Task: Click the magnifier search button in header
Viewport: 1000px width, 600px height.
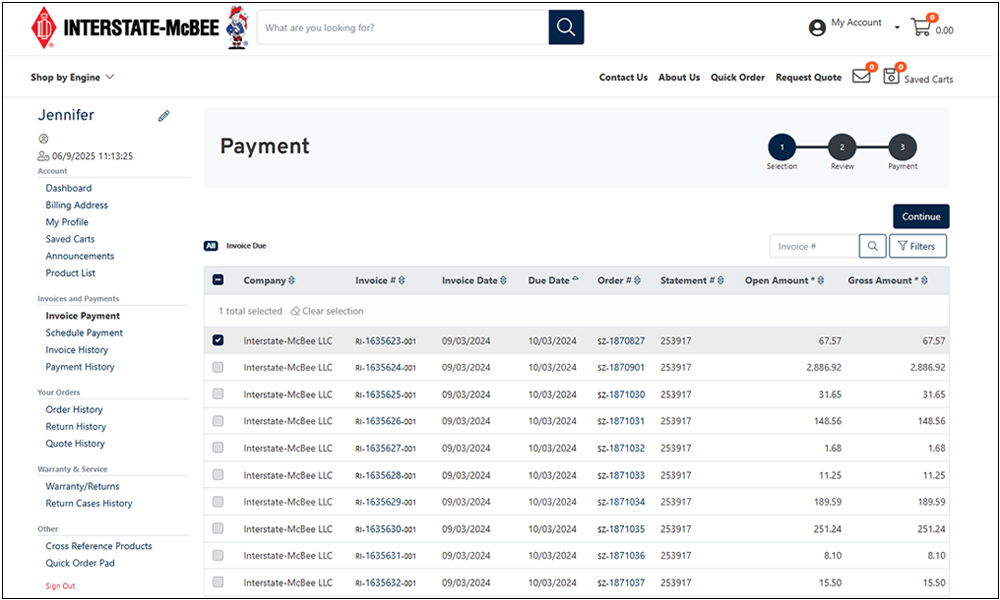Action: [x=566, y=27]
